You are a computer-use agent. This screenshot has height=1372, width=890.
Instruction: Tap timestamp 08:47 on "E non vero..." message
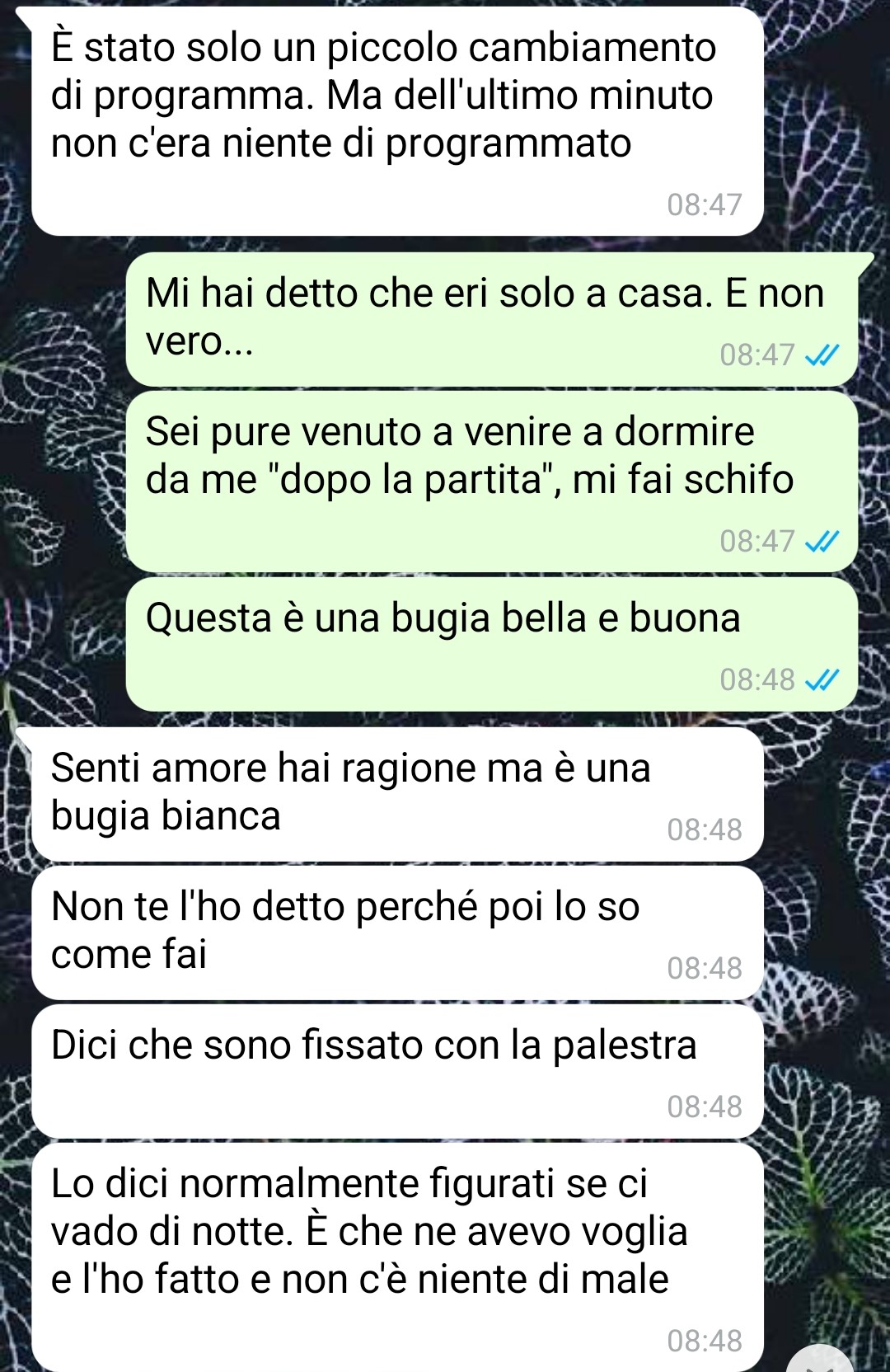click(757, 355)
